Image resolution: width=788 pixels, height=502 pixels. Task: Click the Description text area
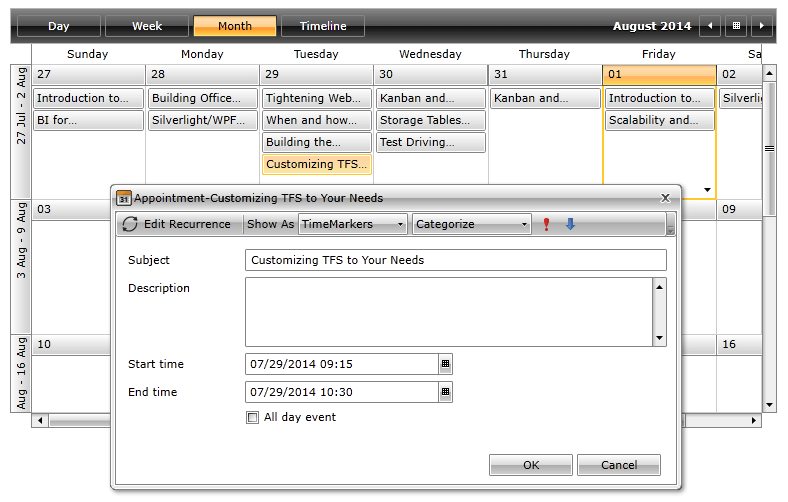[x=449, y=312]
